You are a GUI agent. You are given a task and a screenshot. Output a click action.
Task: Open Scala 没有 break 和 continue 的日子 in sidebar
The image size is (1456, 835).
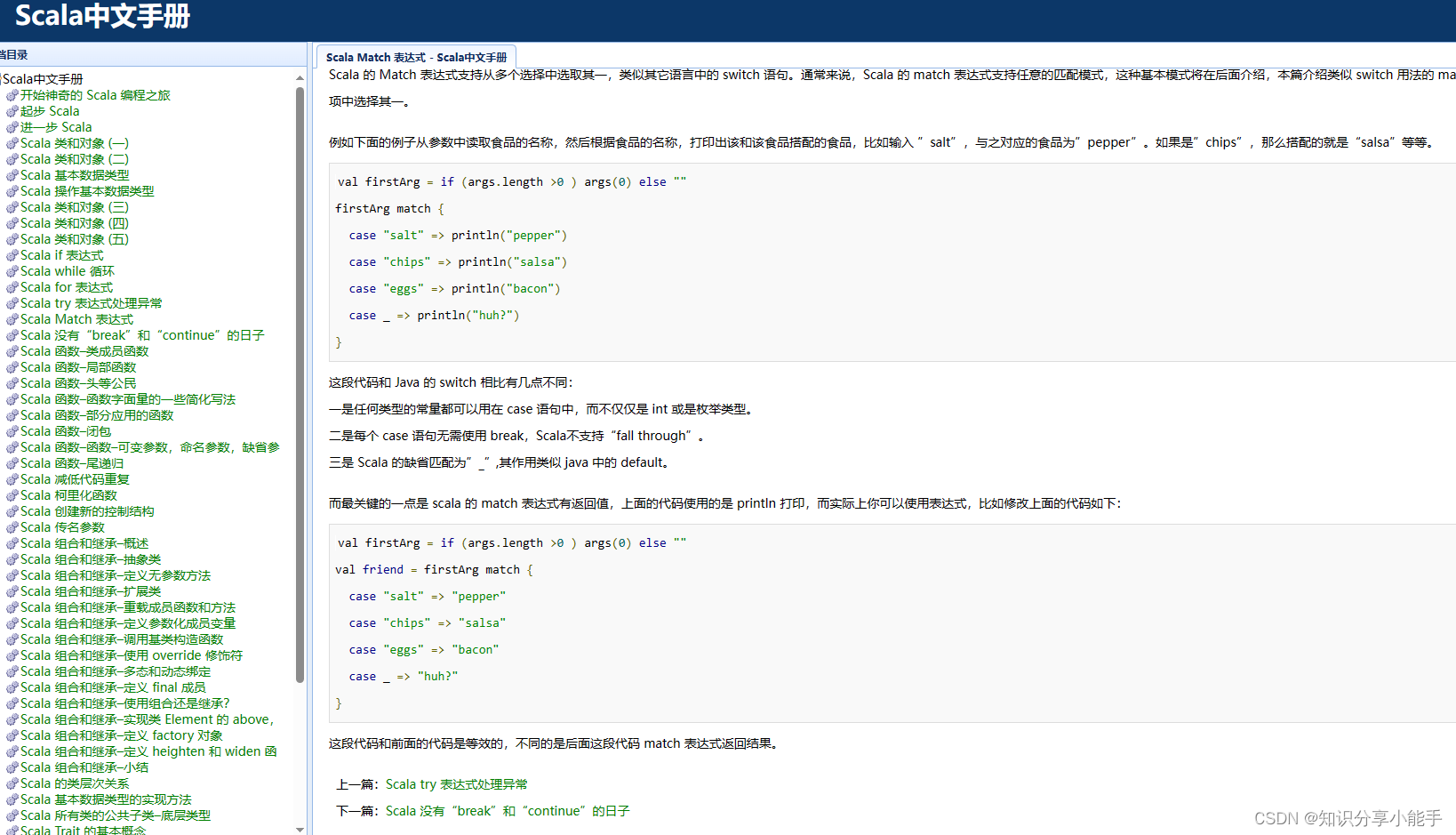click(142, 335)
